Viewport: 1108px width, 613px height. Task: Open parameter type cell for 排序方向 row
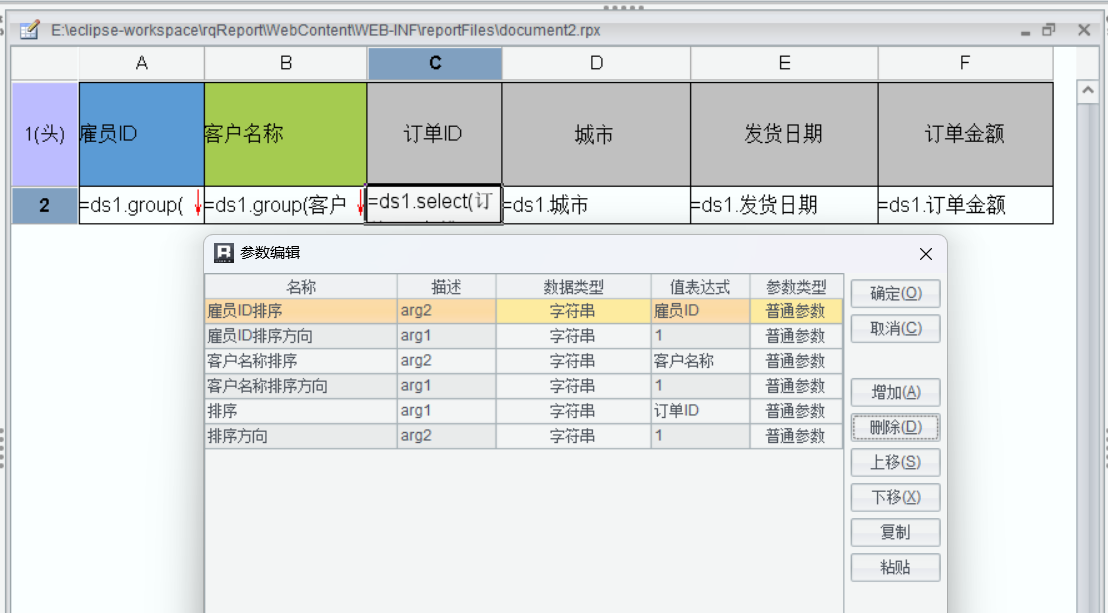(x=795, y=436)
